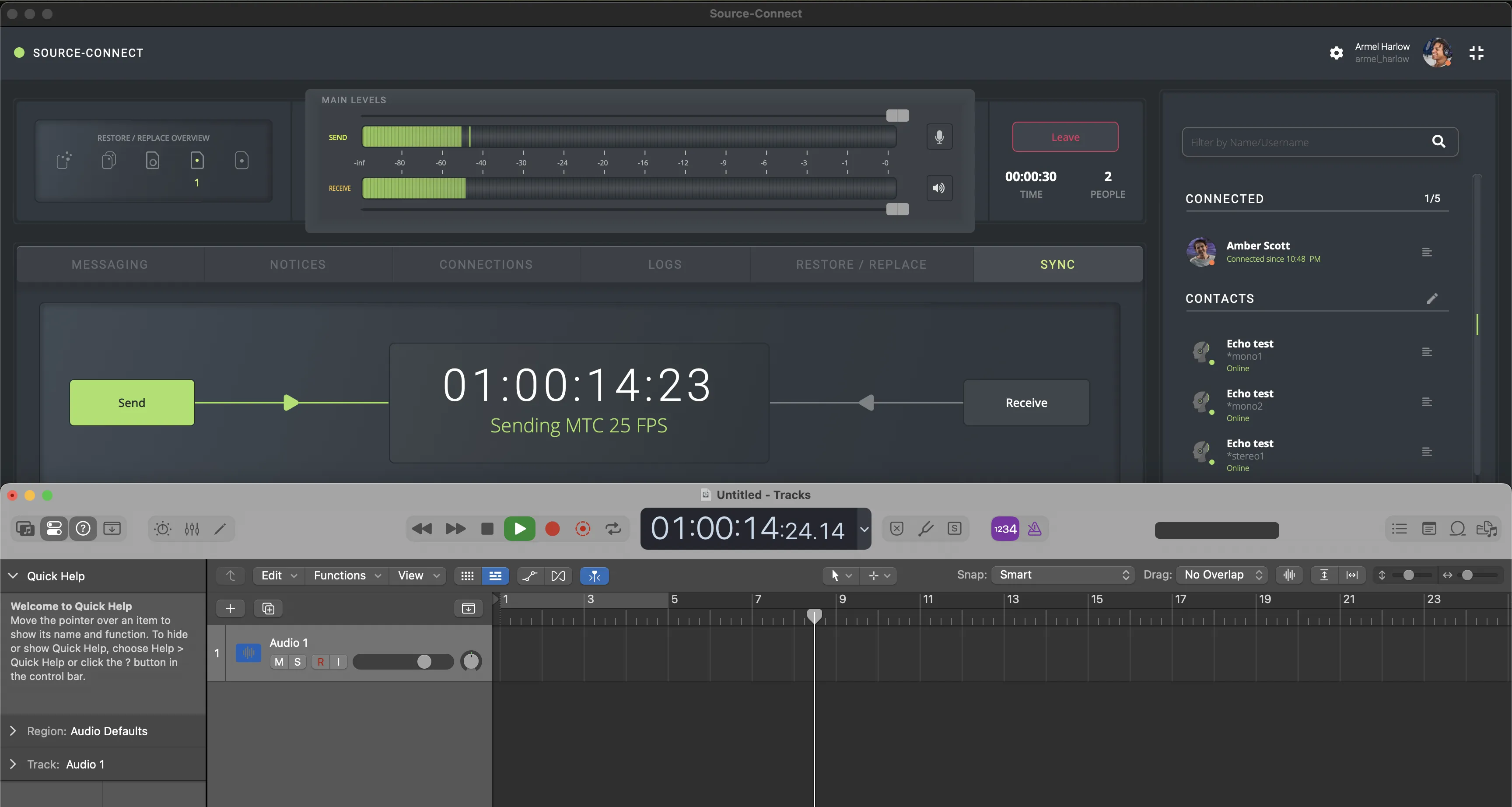This screenshot has height=807, width=1512.
Task: Open Echo test *mono1 options menu
Action: coord(1427,352)
